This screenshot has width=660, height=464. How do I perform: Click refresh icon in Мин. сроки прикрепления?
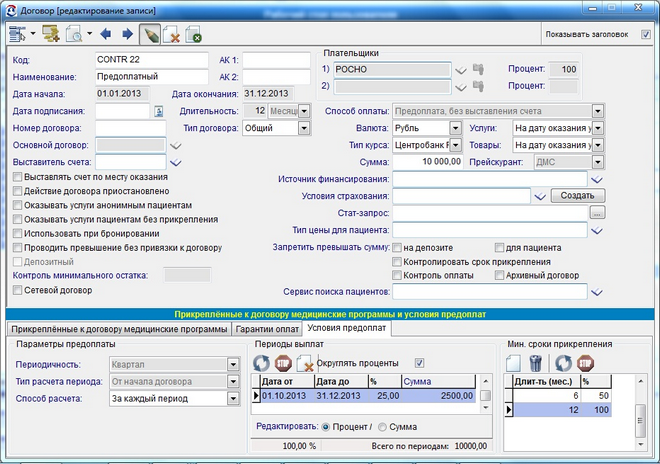click(564, 363)
